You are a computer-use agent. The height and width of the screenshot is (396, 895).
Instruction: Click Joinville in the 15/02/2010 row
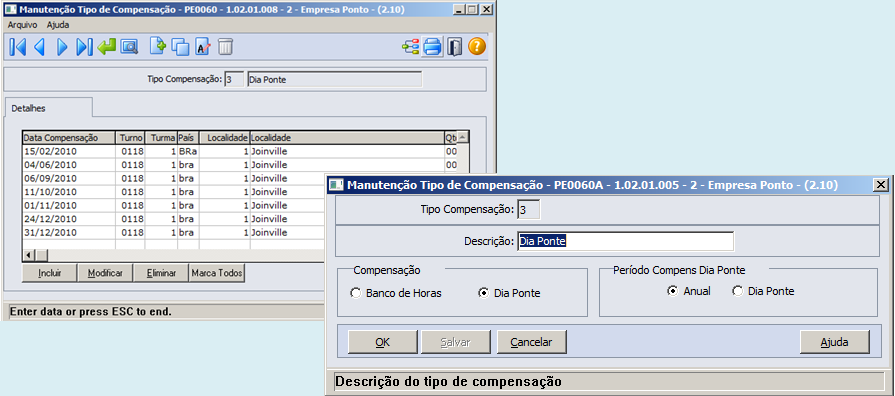[x=346, y=151]
